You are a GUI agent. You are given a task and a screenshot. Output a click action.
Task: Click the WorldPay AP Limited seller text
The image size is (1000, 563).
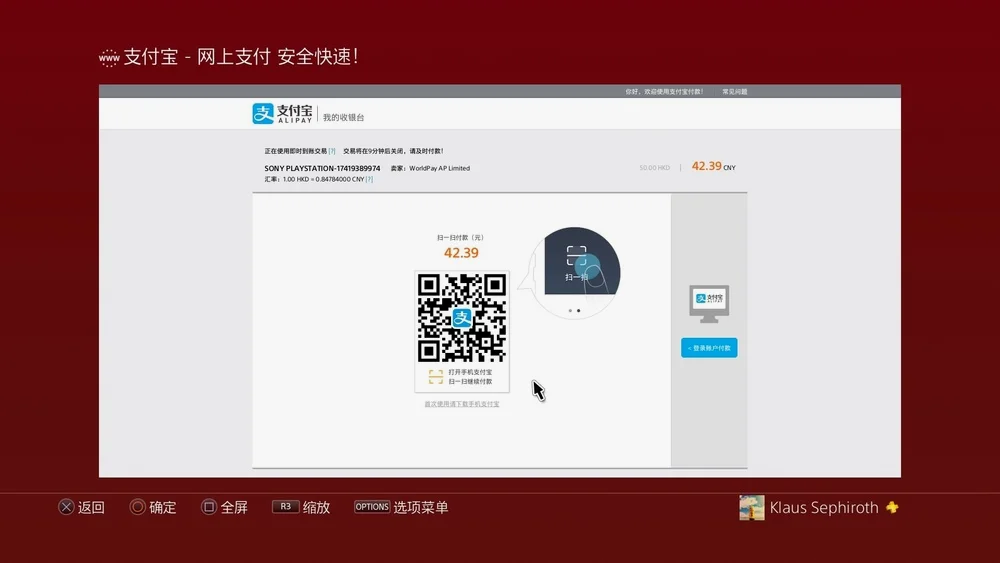(x=439, y=168)
